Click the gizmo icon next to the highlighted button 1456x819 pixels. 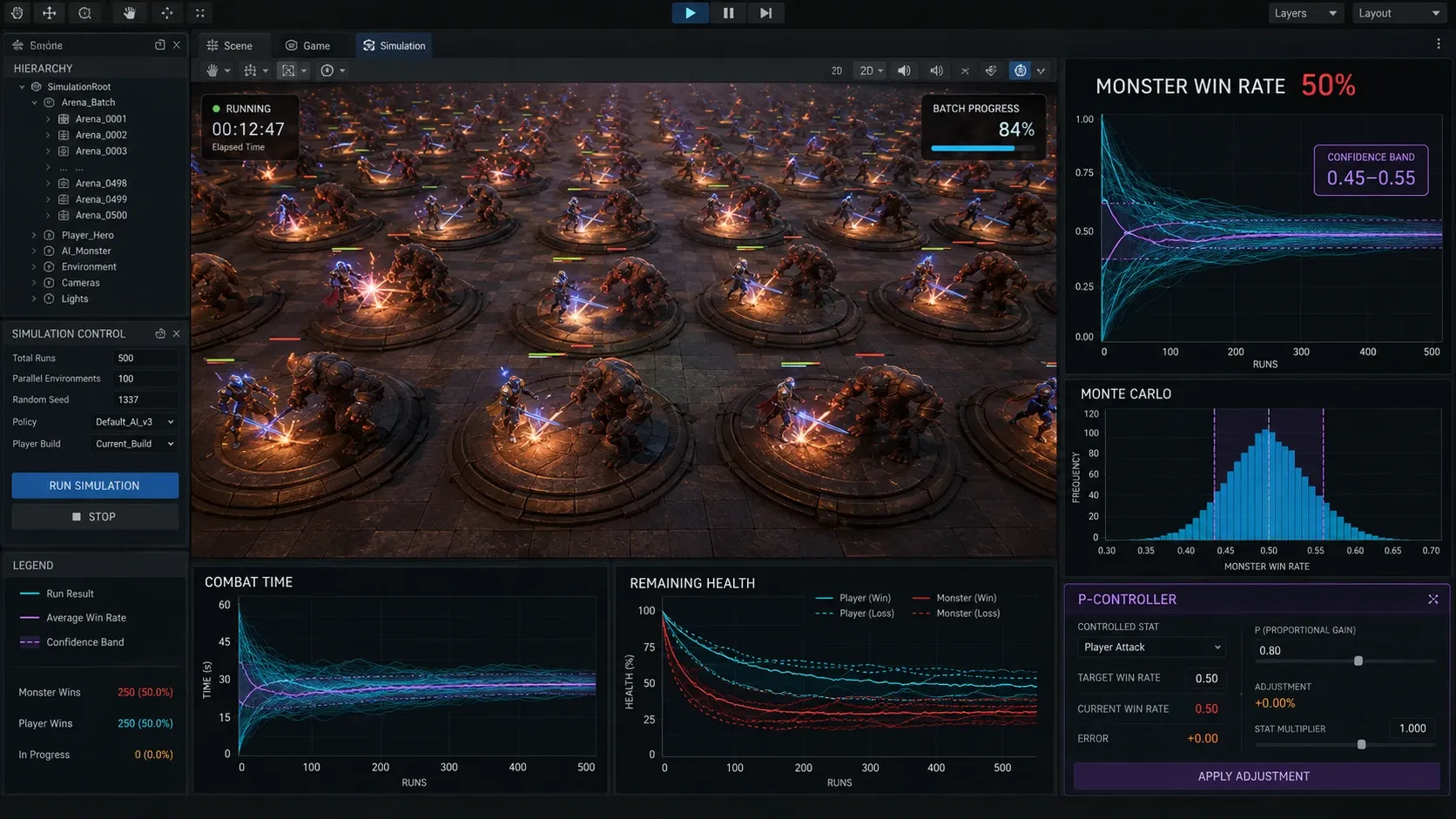pyautogui.click(x=991, y=70)
